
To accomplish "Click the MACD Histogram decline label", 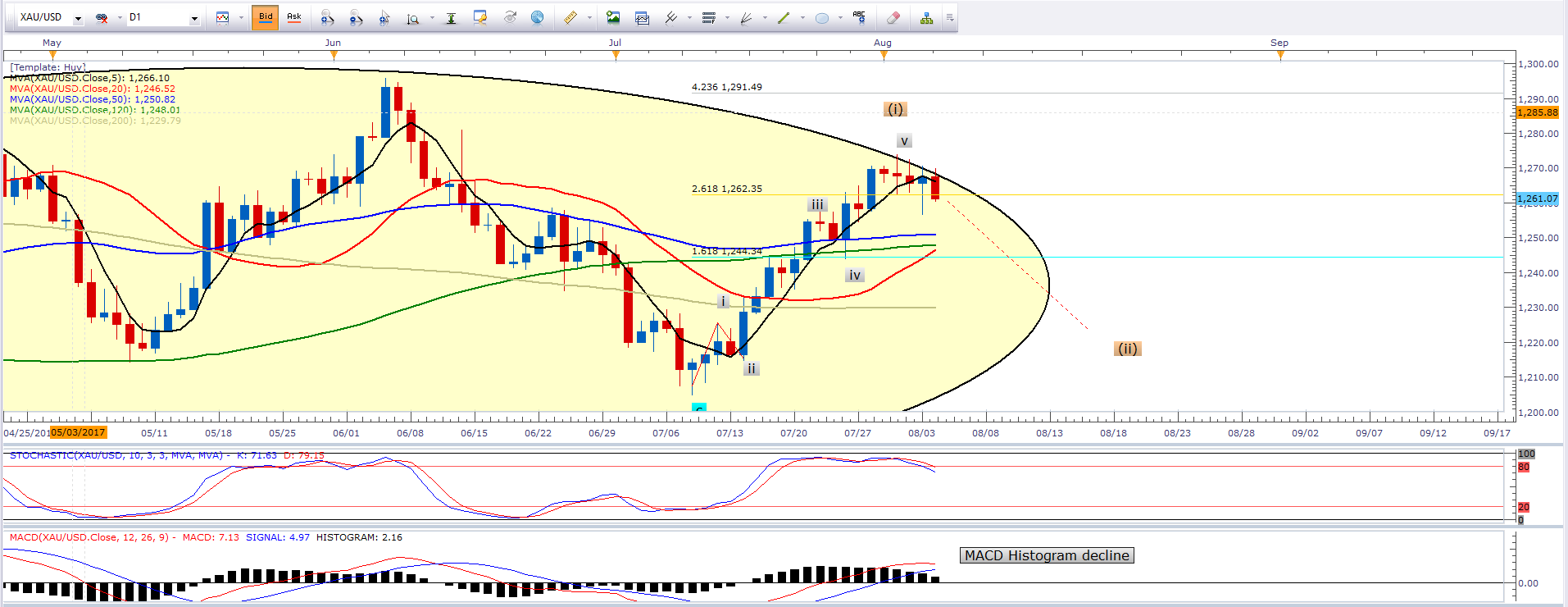I will tap(1047, 555).
